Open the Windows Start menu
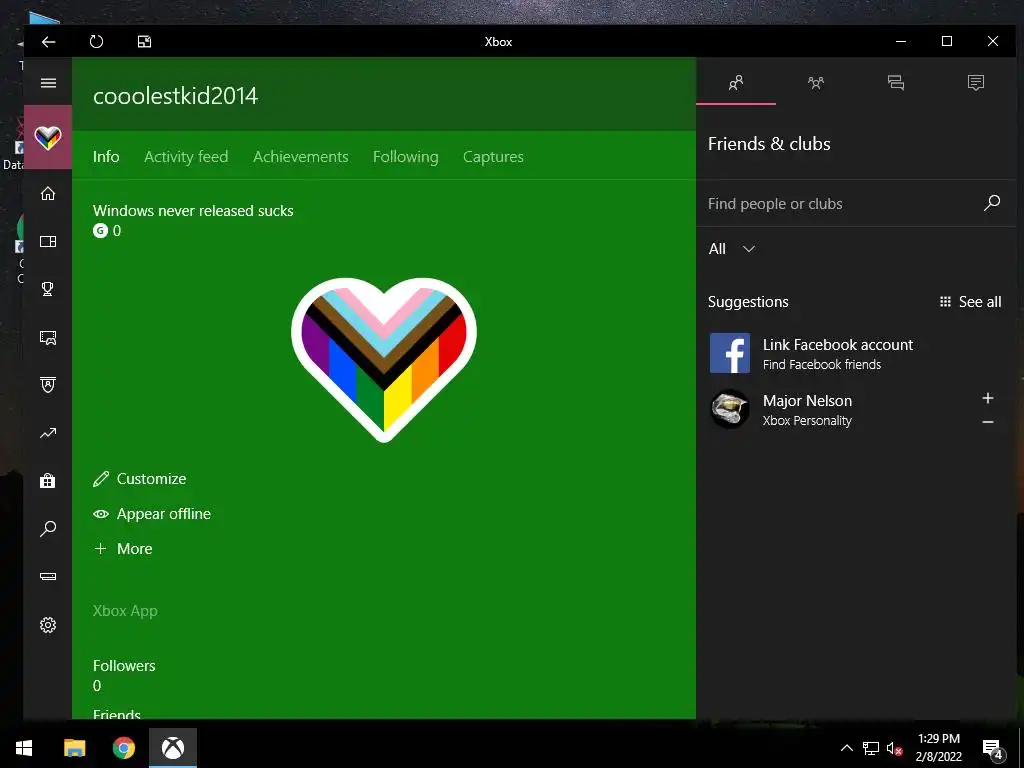The width and height of the screenshot is (1024, 768). coord(24,748)
